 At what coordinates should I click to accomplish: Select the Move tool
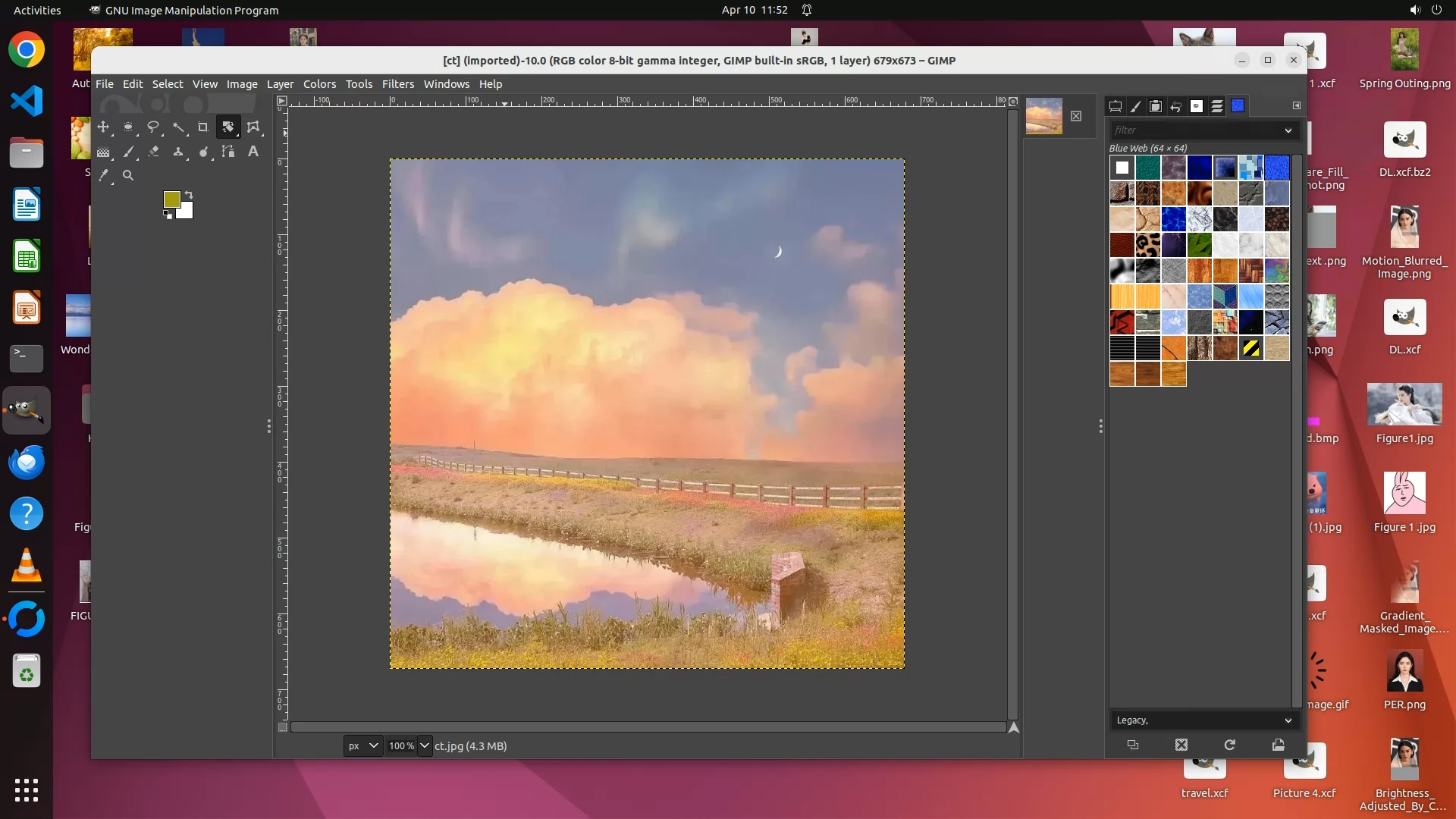[103, 127]
